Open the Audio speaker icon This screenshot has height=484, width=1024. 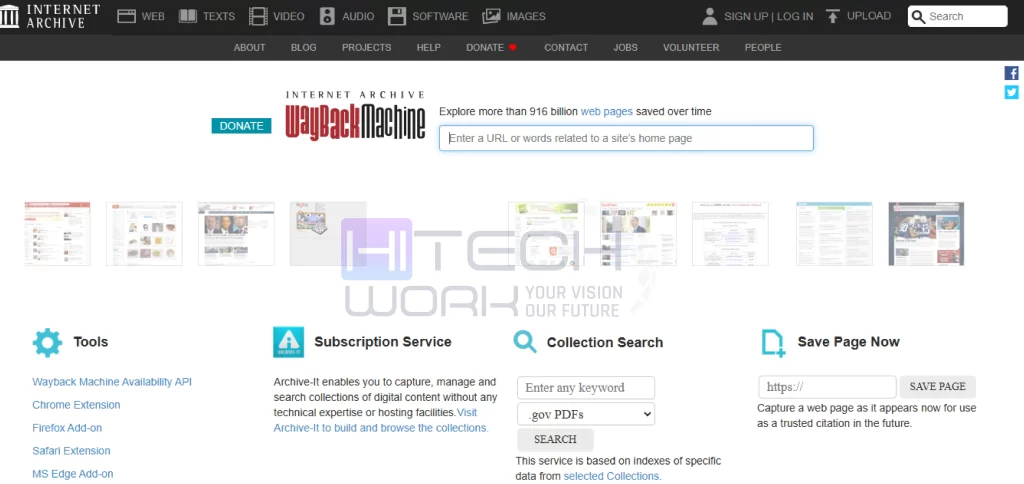click(x=327, y=16)
